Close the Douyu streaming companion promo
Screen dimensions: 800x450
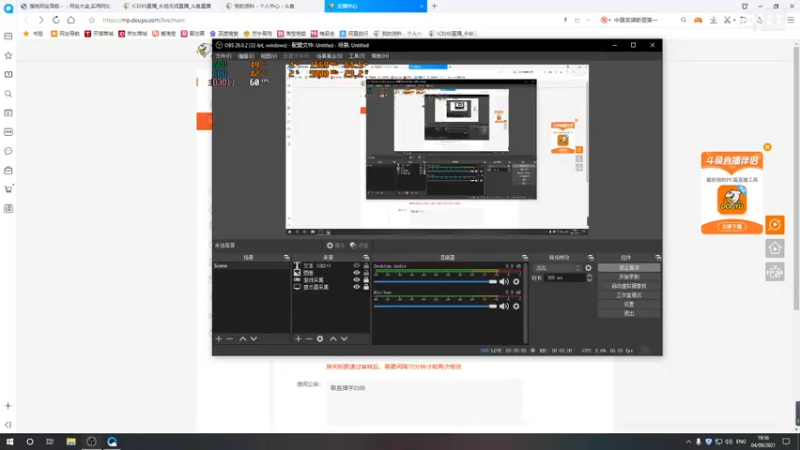(x=767, y=147)
